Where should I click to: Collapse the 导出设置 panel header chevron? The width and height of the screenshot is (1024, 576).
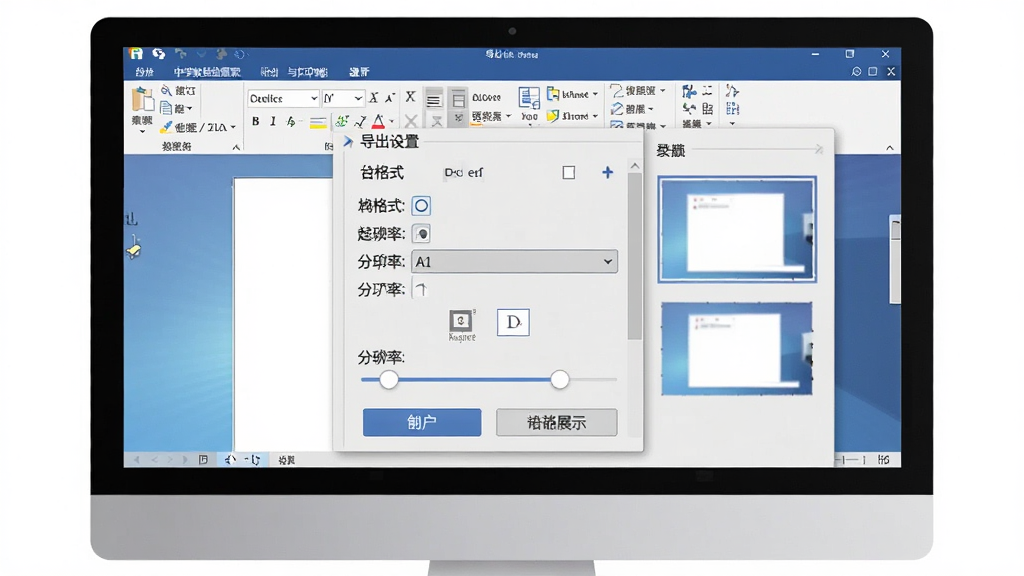(348, 142)
